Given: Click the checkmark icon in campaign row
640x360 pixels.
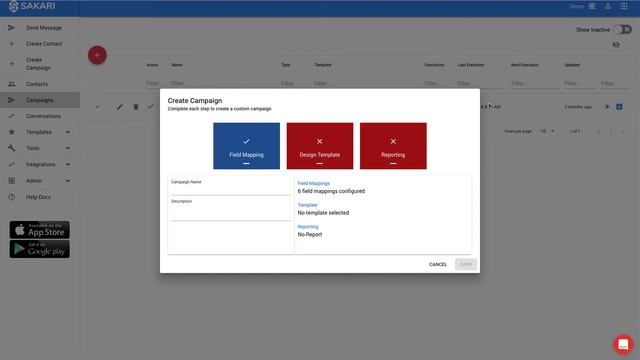Looking at the screenshot, I should point(151,107).
